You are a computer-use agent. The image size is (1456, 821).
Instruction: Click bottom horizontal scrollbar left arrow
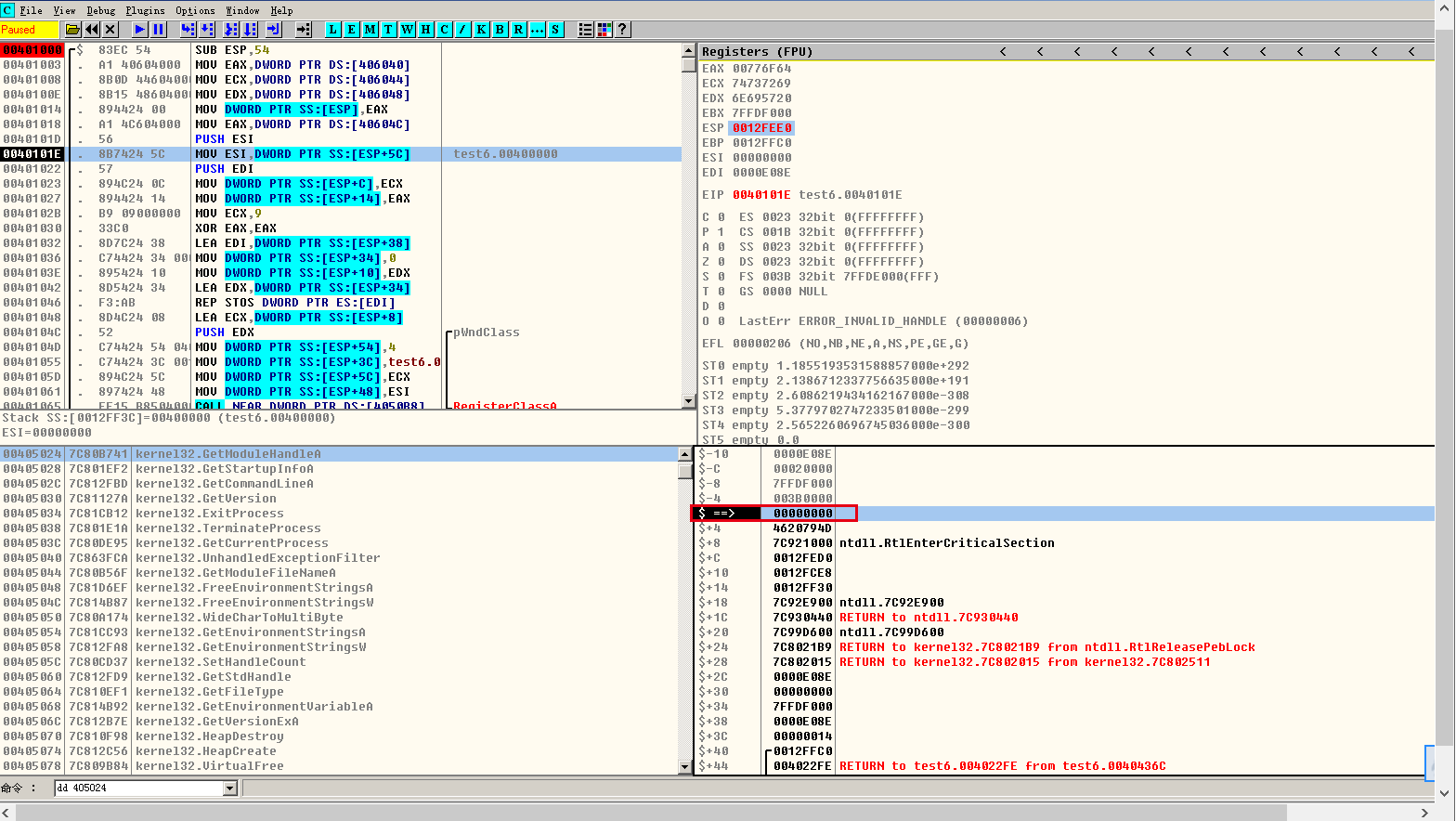coord(7,813)
